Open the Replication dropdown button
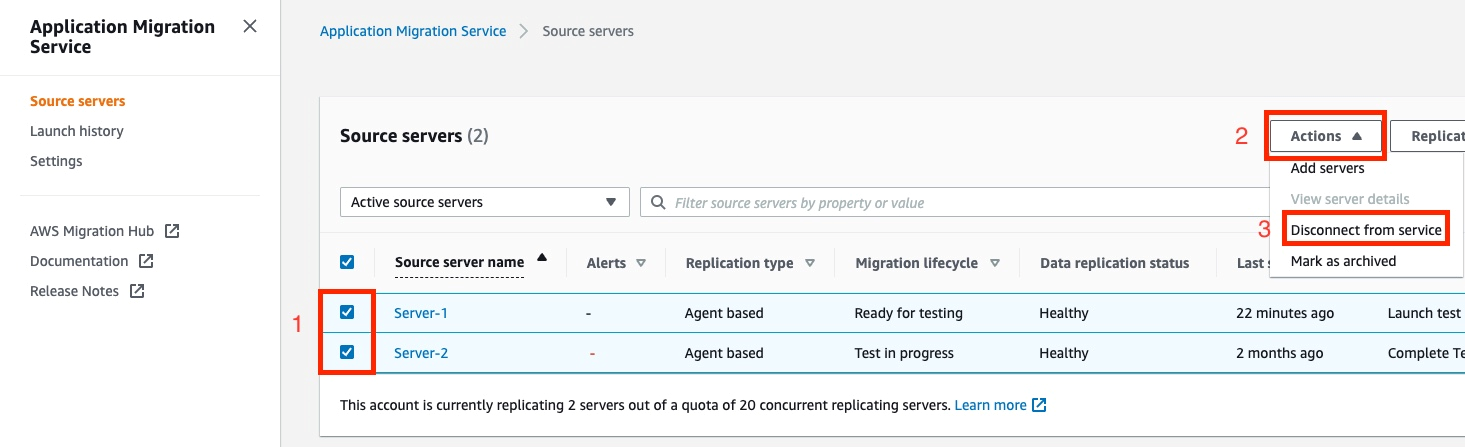Image resolution: width=1465 pixels, height=447 pixels. (1435, 136)
